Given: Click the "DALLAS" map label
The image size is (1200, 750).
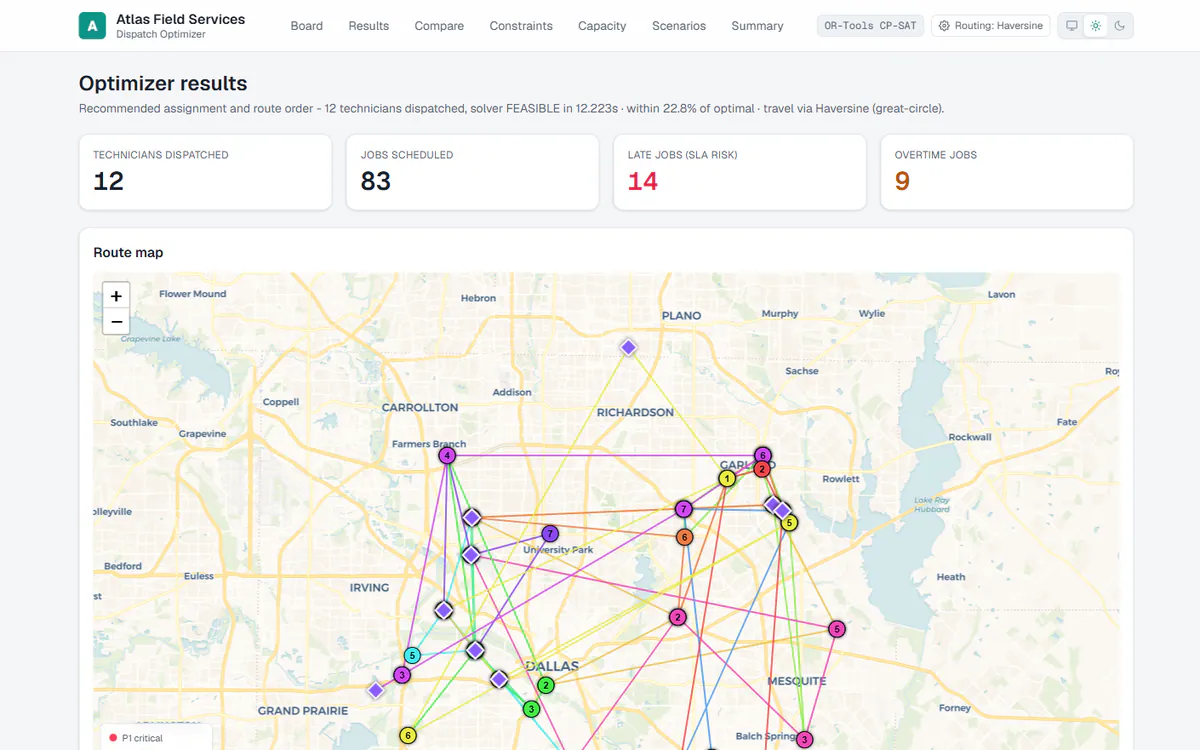Looking at the screenshot, I should coord(552,666).
